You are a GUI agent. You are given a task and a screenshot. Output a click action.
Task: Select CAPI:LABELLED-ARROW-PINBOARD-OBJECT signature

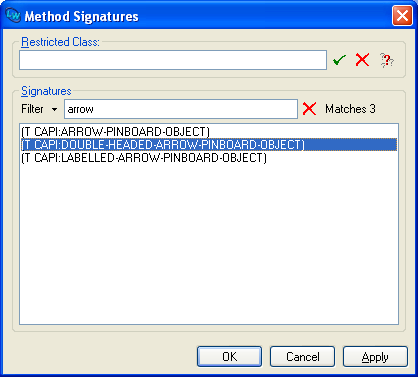click(144, 158)
